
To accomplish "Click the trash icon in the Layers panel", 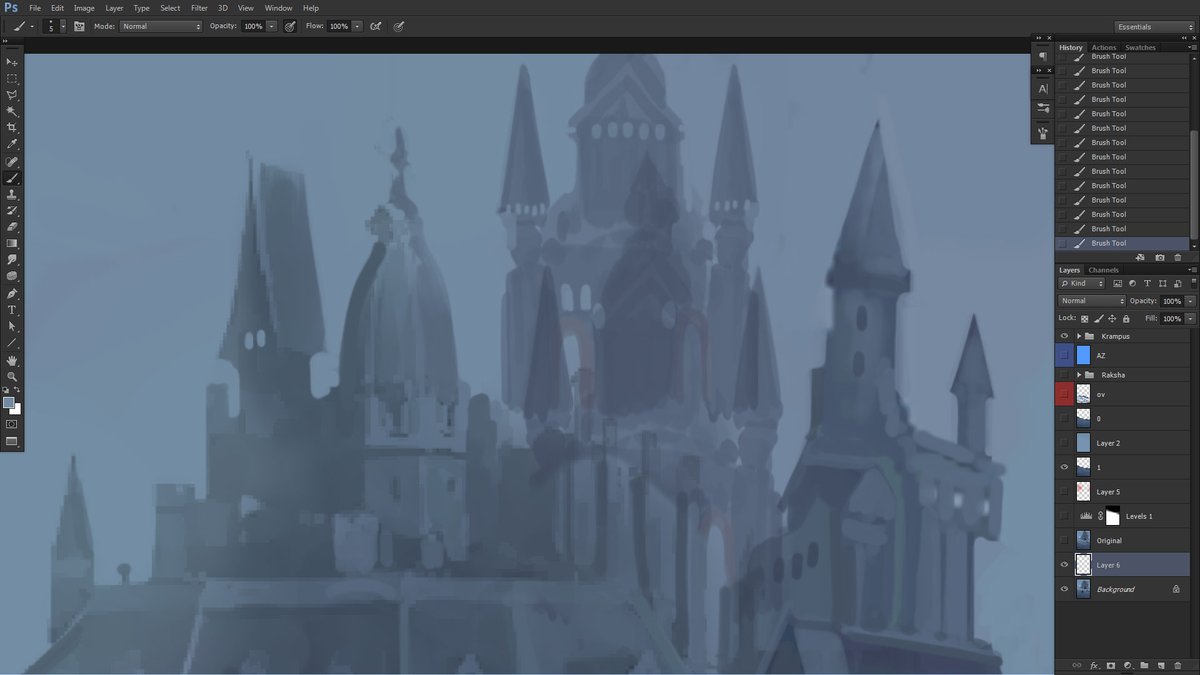I will click(x=1178, y=665).
